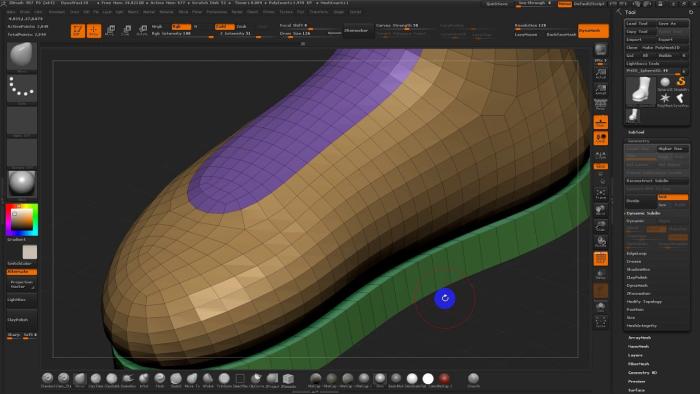Open the stroke type dots thumbnail
Image resolution: width=700 pixels, height=394 pixels.
(x=22, y=88)
